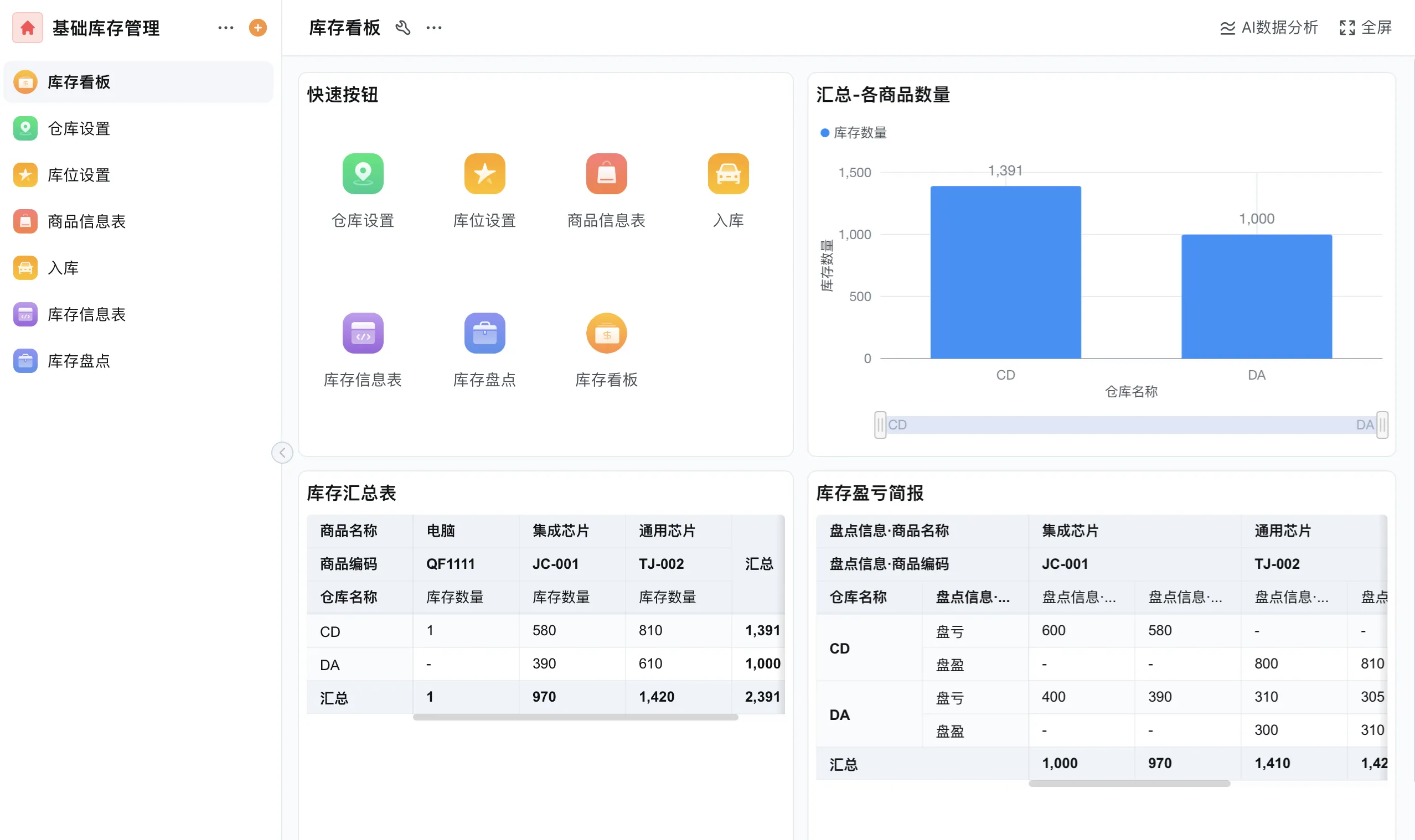Collapse the sidebar using the left chevron

282,452
